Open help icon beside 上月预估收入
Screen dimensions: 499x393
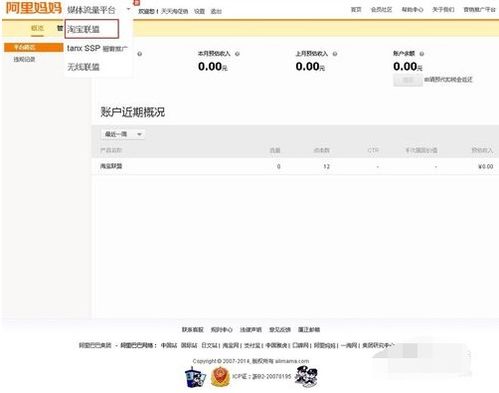click(335, 54)
